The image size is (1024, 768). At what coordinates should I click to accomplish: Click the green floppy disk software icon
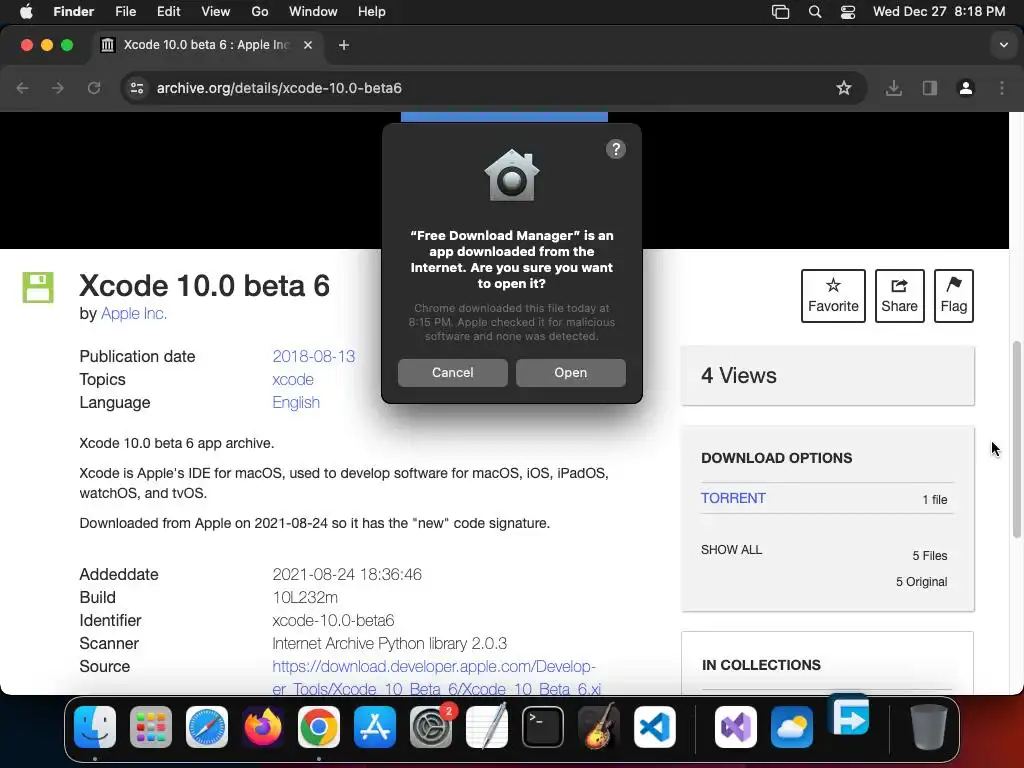pyautogui.click(x=38, y=287)
